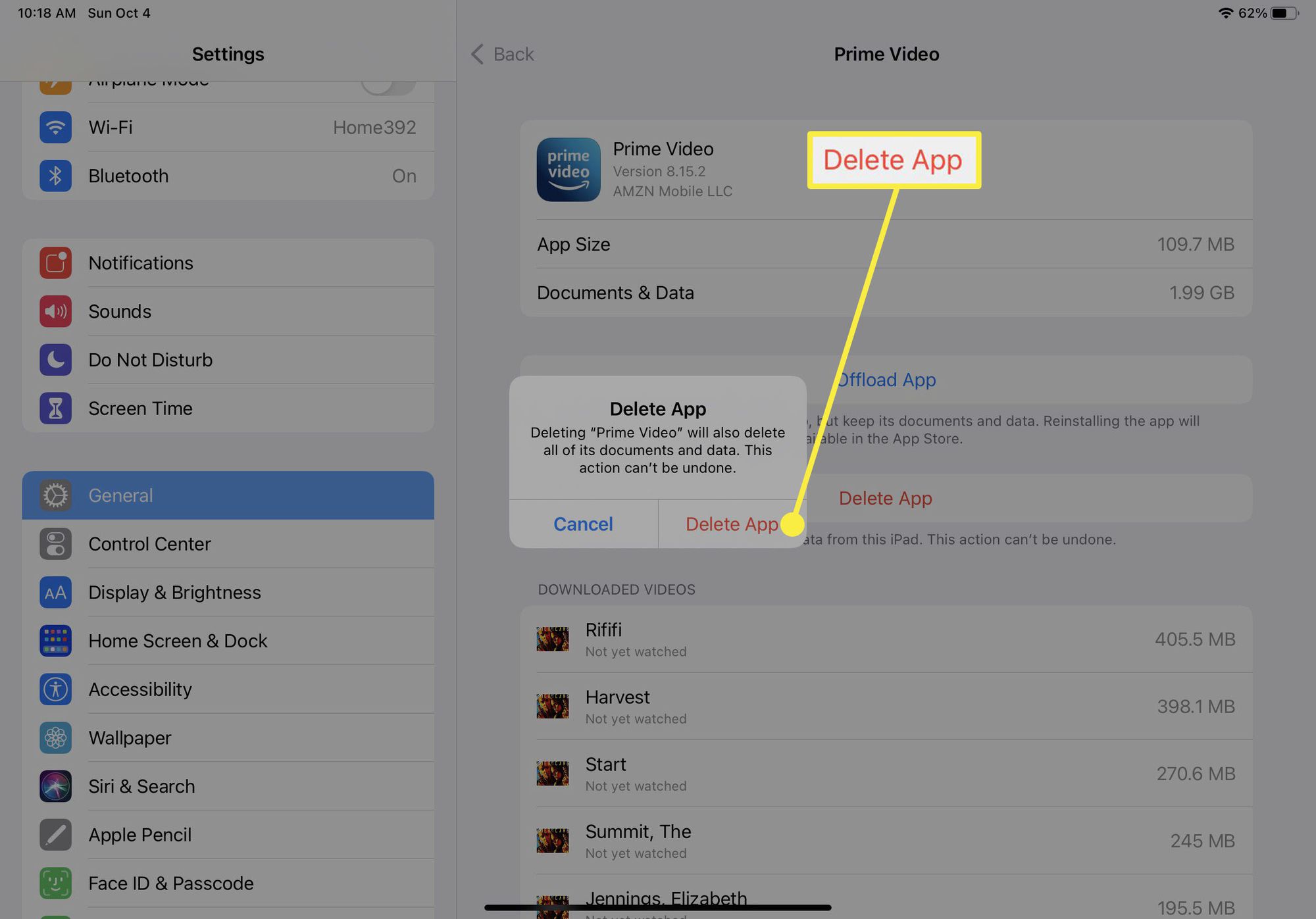The width and height of the screenshot is (1316, 919).
Task: Expand Home Screen & Dock settings
Action: [x=227, y=640]
